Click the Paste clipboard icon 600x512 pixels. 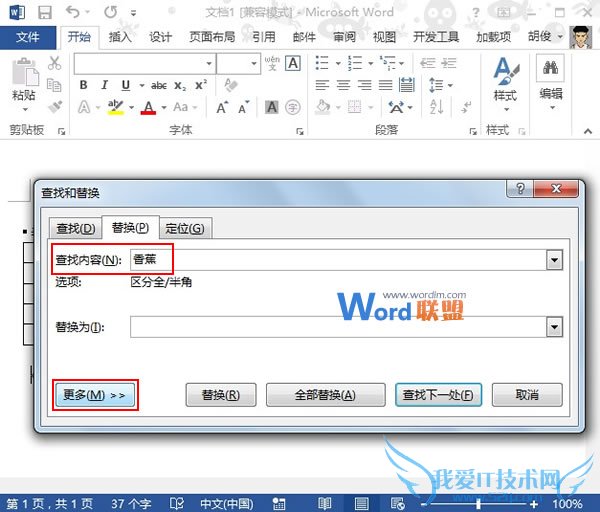click(x=25, y=72)
